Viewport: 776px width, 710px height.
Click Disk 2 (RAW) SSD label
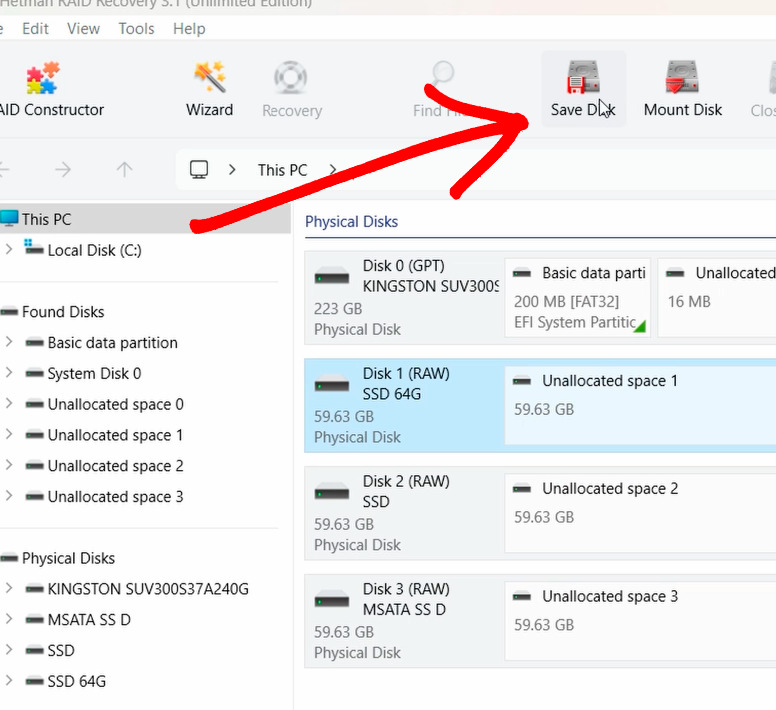coord(406,491)
